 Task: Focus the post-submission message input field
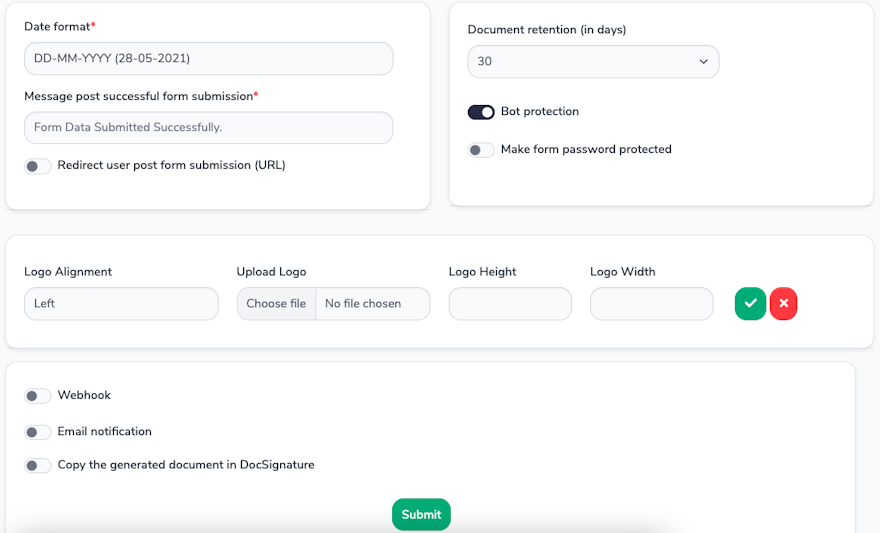tap(209, 127)
